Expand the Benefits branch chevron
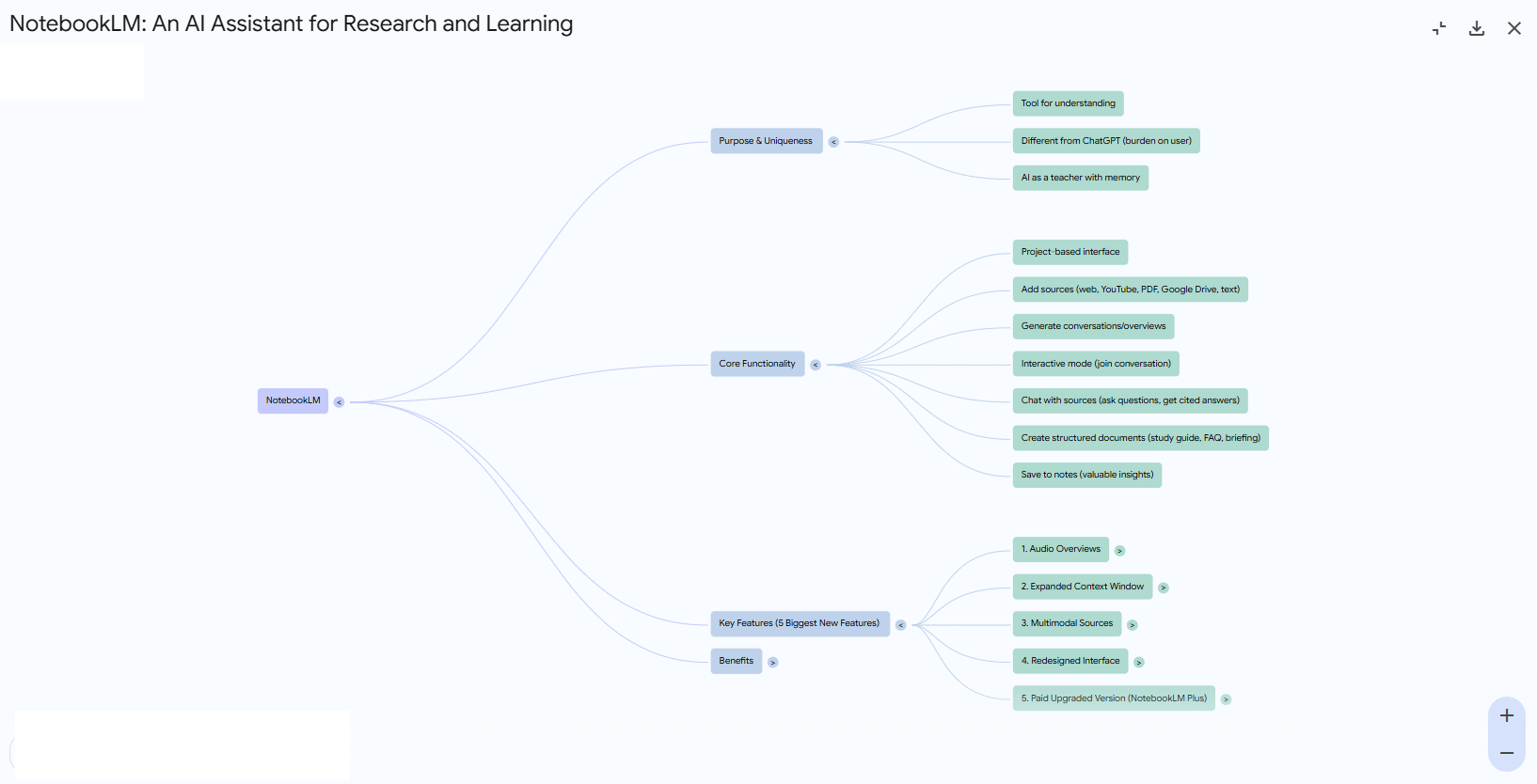Screen dimensions: 1537x784 [773, 663]
